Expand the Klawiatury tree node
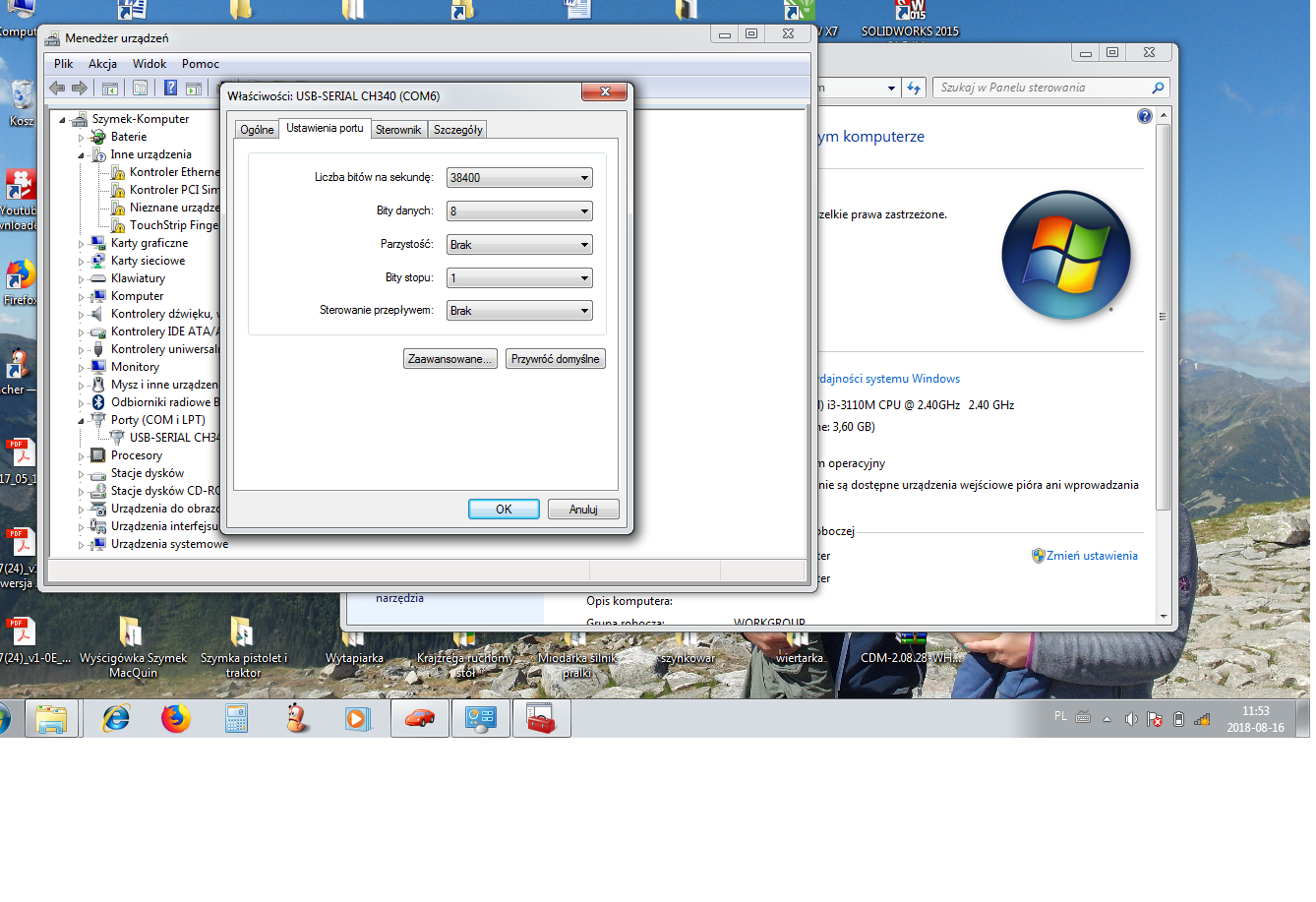 [82, 279]
